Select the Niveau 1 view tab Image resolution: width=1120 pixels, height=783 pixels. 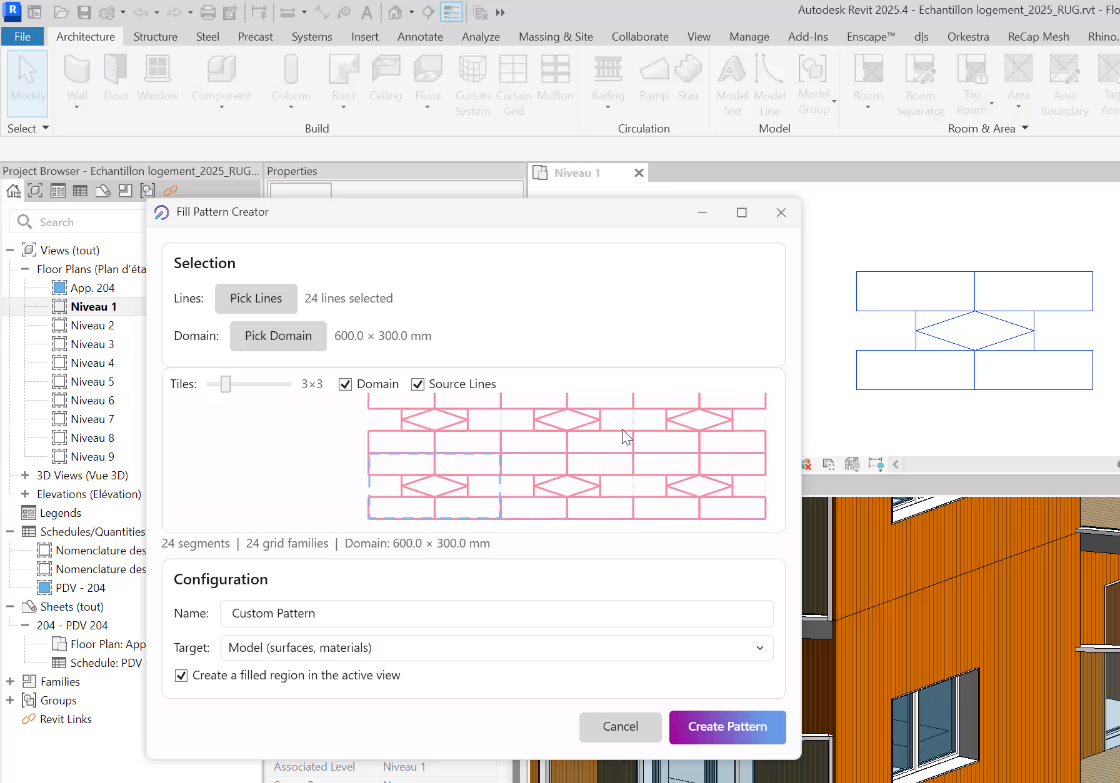coord(577,173)
